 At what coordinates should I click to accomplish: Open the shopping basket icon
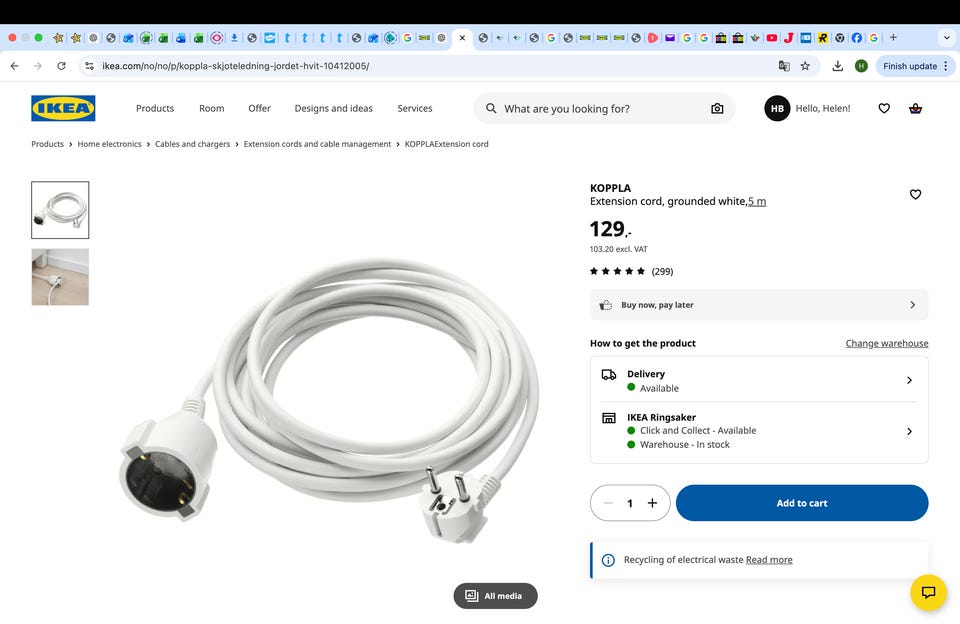(915, 108)
